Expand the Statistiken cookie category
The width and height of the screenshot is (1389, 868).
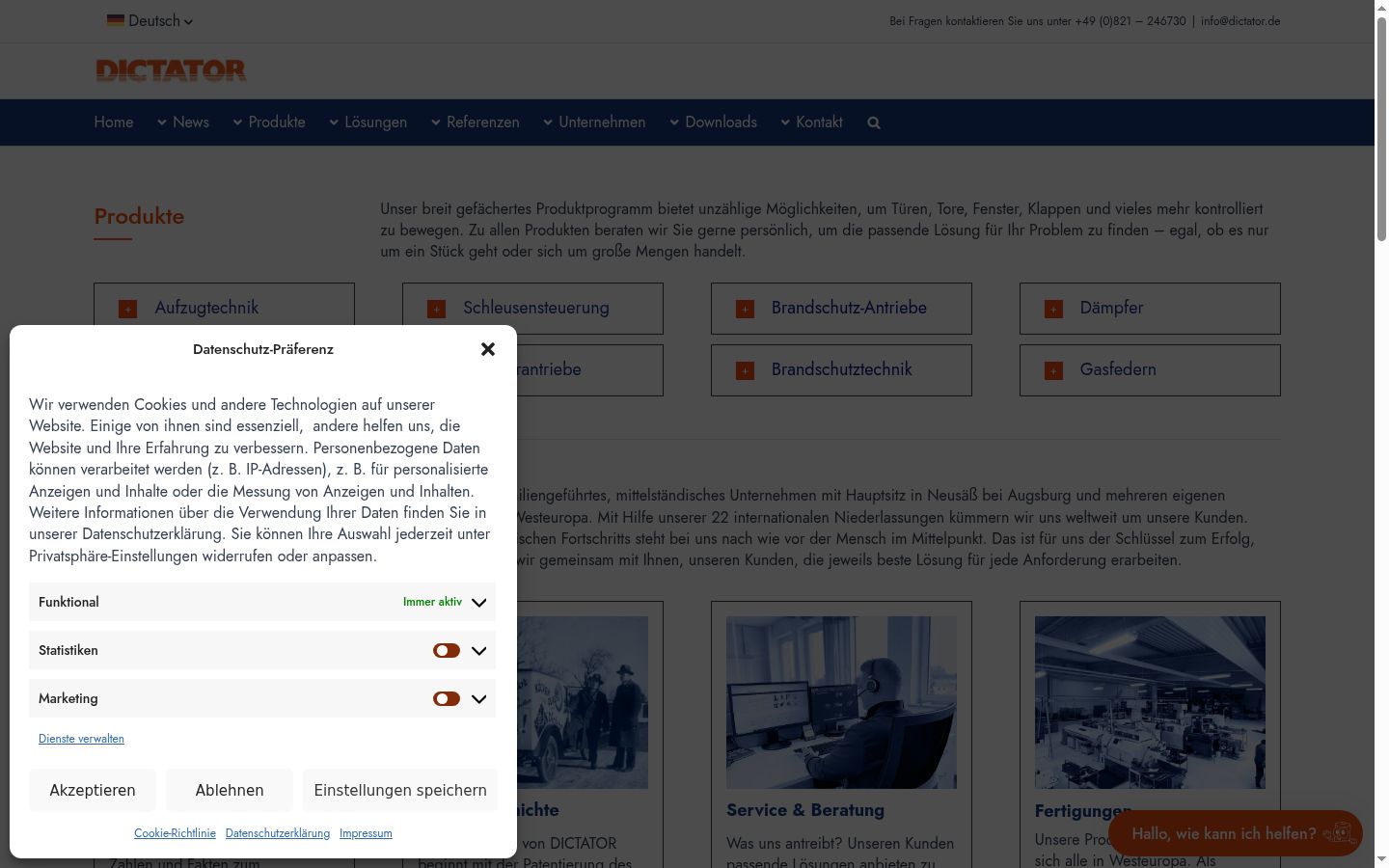(x=478, y=650)
